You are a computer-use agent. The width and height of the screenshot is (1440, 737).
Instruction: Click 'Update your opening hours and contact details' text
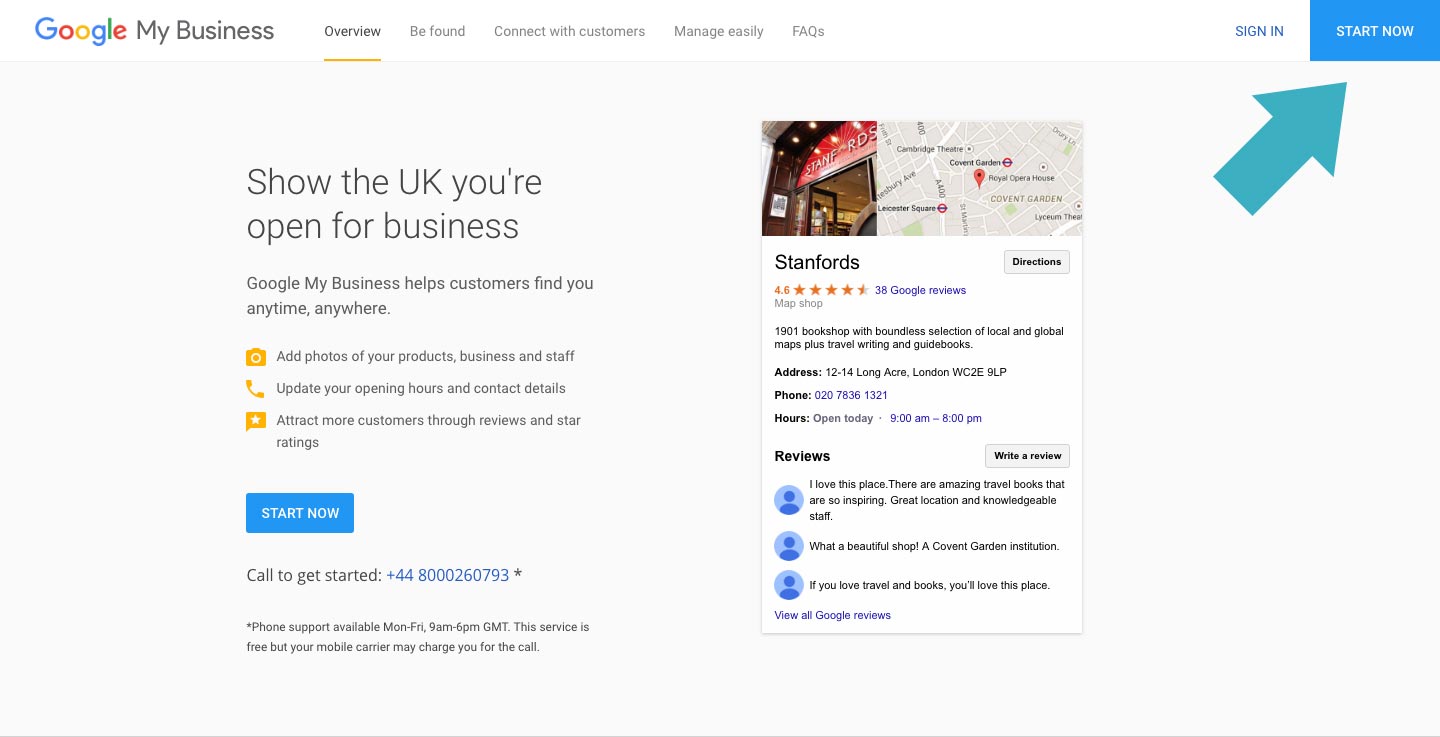click(x=421, y=388)
